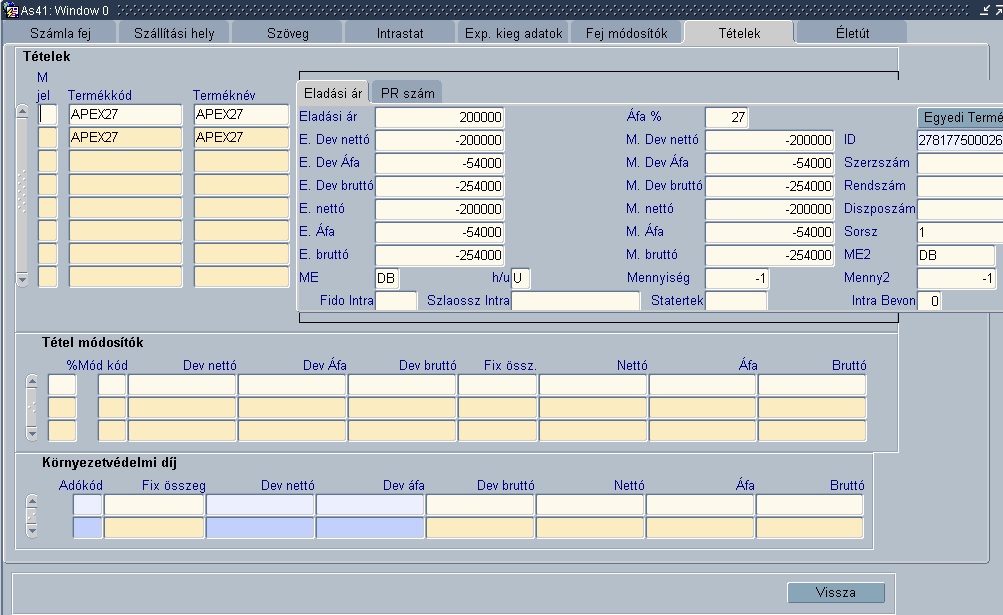
Task: Click Környezetvédelmi díj scroll up arrow
Action: (x=32, y=500)
